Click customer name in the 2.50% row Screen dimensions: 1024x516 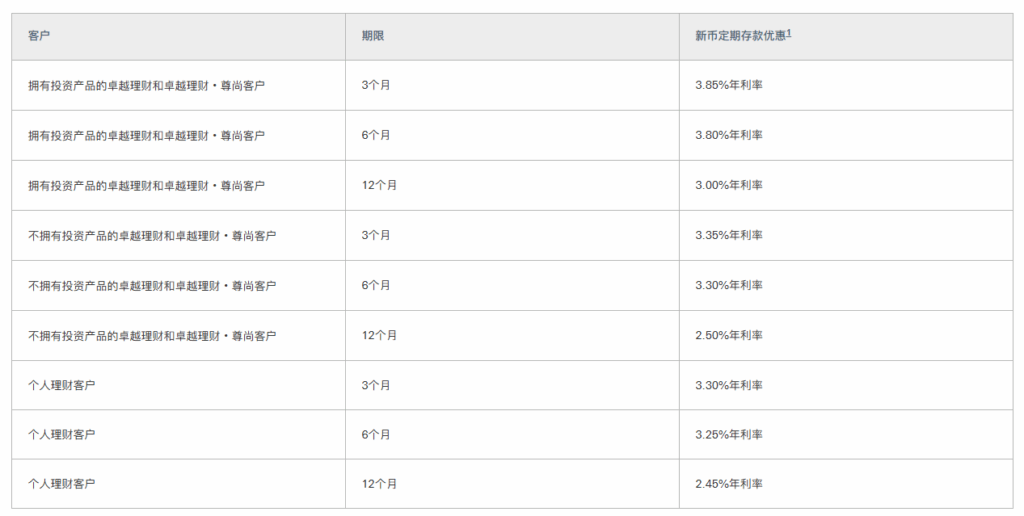pos(152,336)
